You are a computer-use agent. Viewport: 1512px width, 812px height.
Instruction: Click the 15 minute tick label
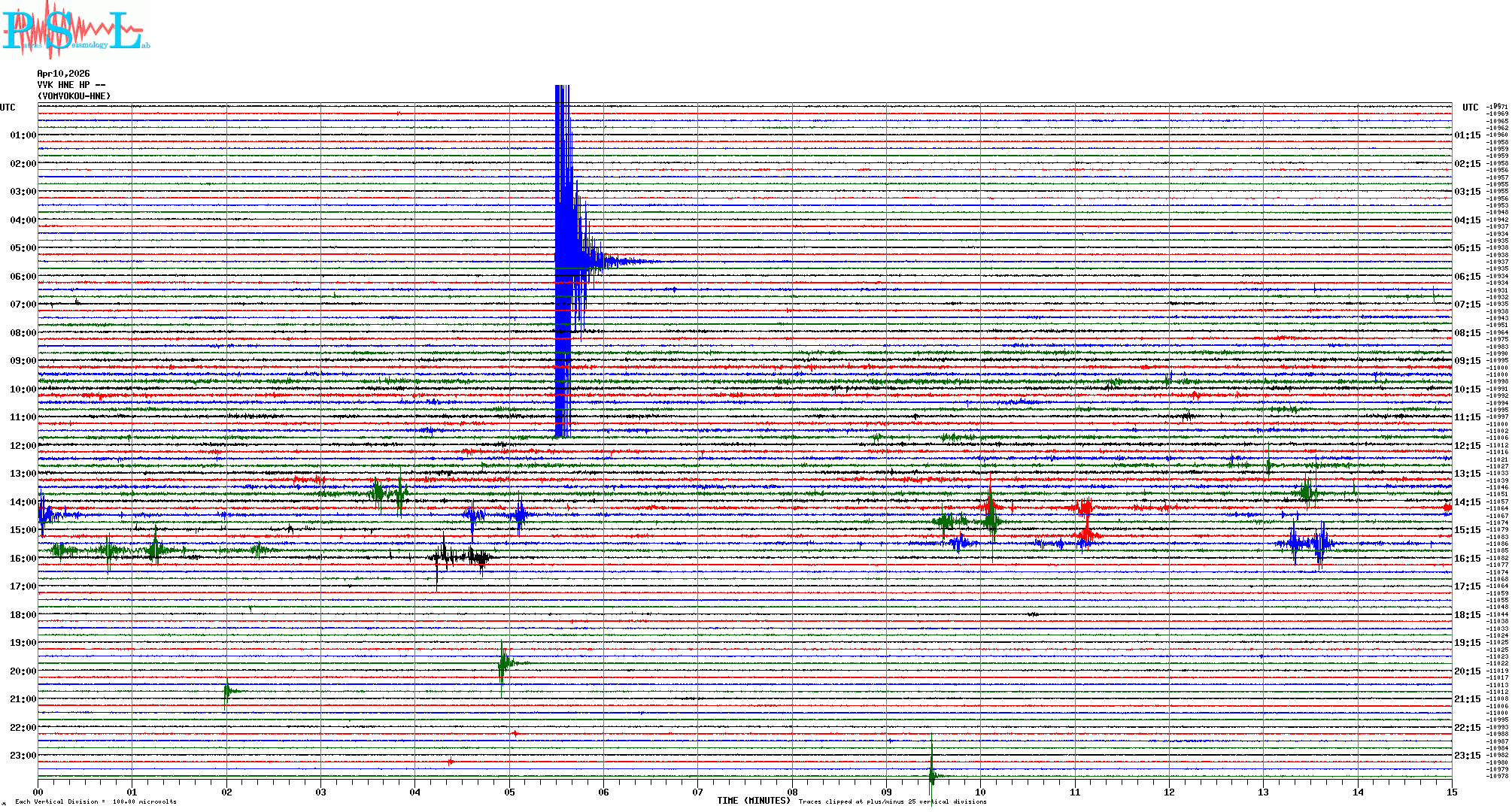[x=1451, y=792]
